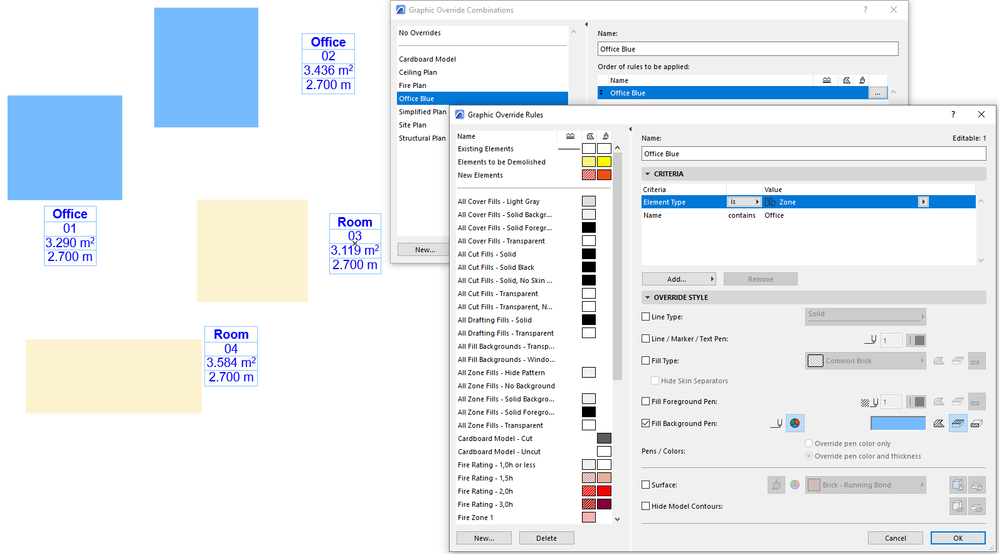Click the cover fill icon in Fill Type row
This screenshot has height=554, width=999.
pyautogui.click(x=958, y=361)
